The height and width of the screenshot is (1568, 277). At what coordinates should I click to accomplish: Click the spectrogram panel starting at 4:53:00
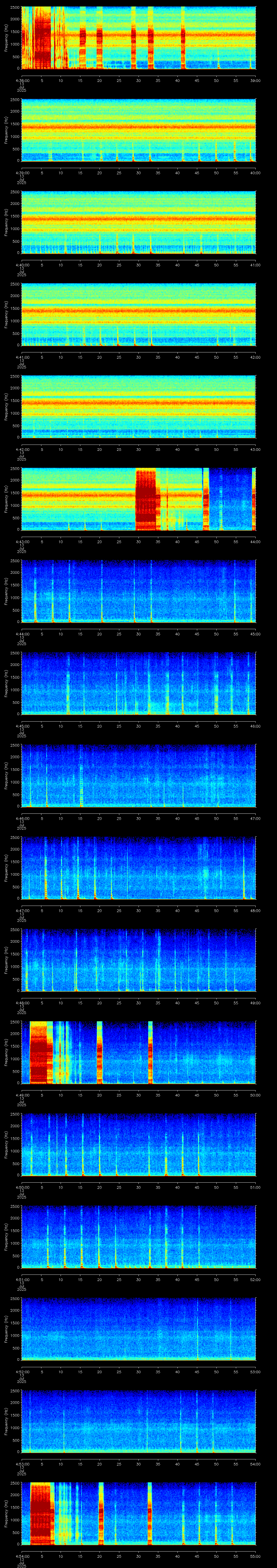point(139,1421)
